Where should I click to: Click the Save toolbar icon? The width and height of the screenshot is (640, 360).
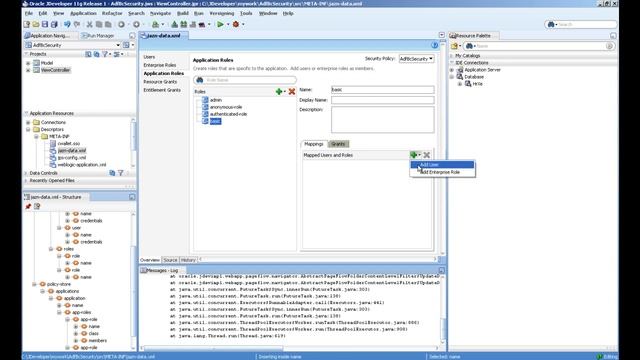click(x=45, y=24)
